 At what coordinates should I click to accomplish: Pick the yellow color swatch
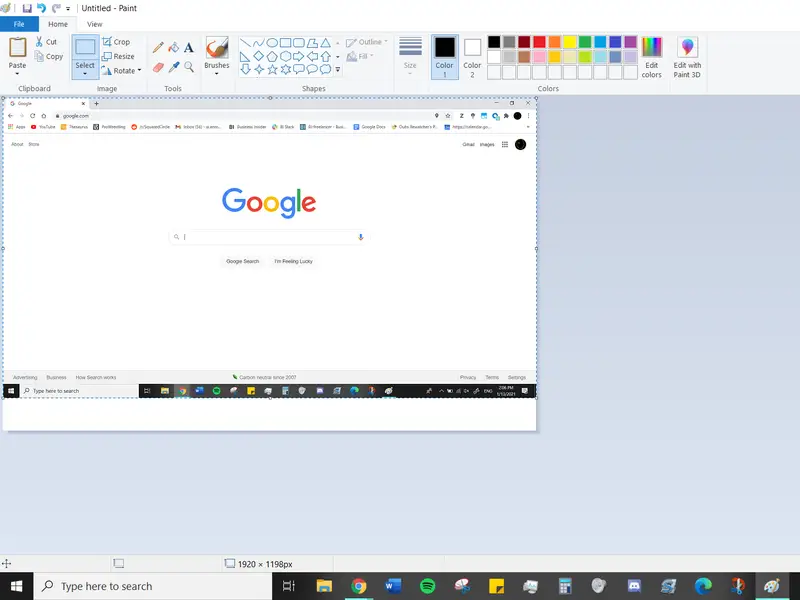click(570, 42)
